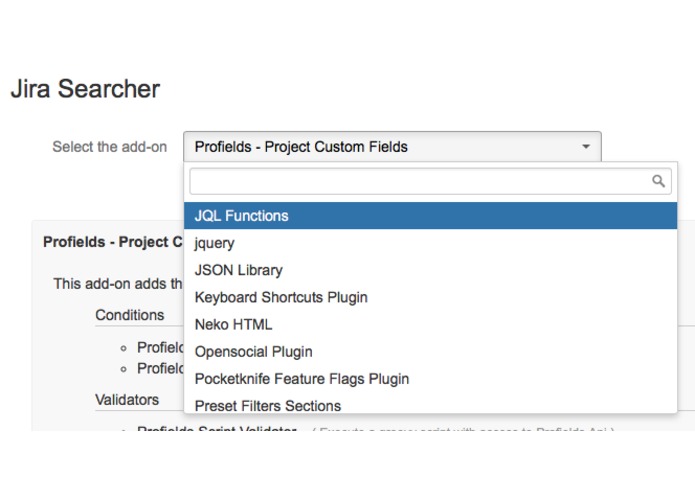Click the 'Profields - Project C' panel title
Image resolution: width=695 pixels, height=494 pixels.
pos(113,242)
